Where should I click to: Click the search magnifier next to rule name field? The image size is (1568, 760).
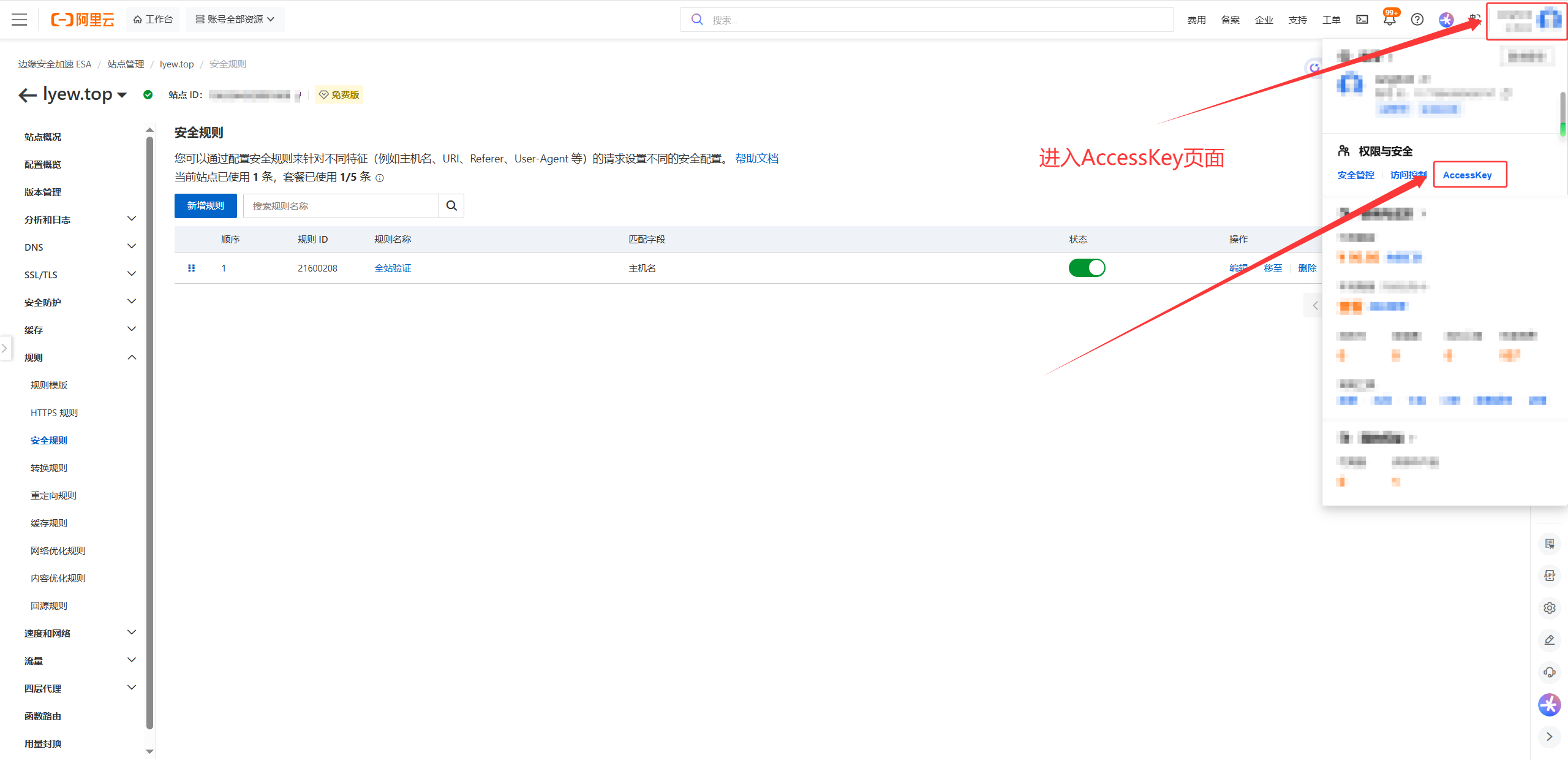click(x=451, y=206)
